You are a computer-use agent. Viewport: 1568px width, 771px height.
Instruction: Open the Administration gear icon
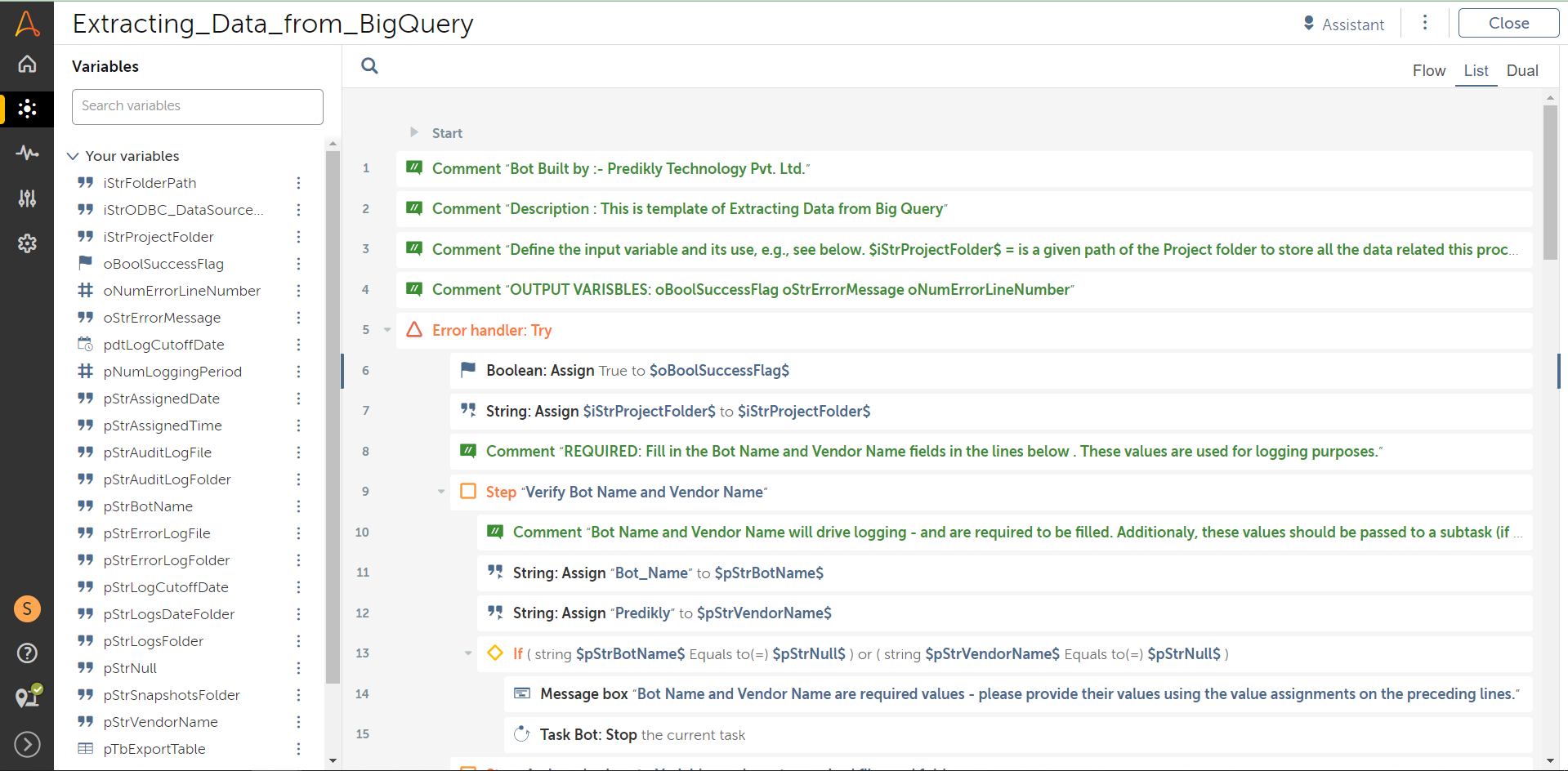27,243
